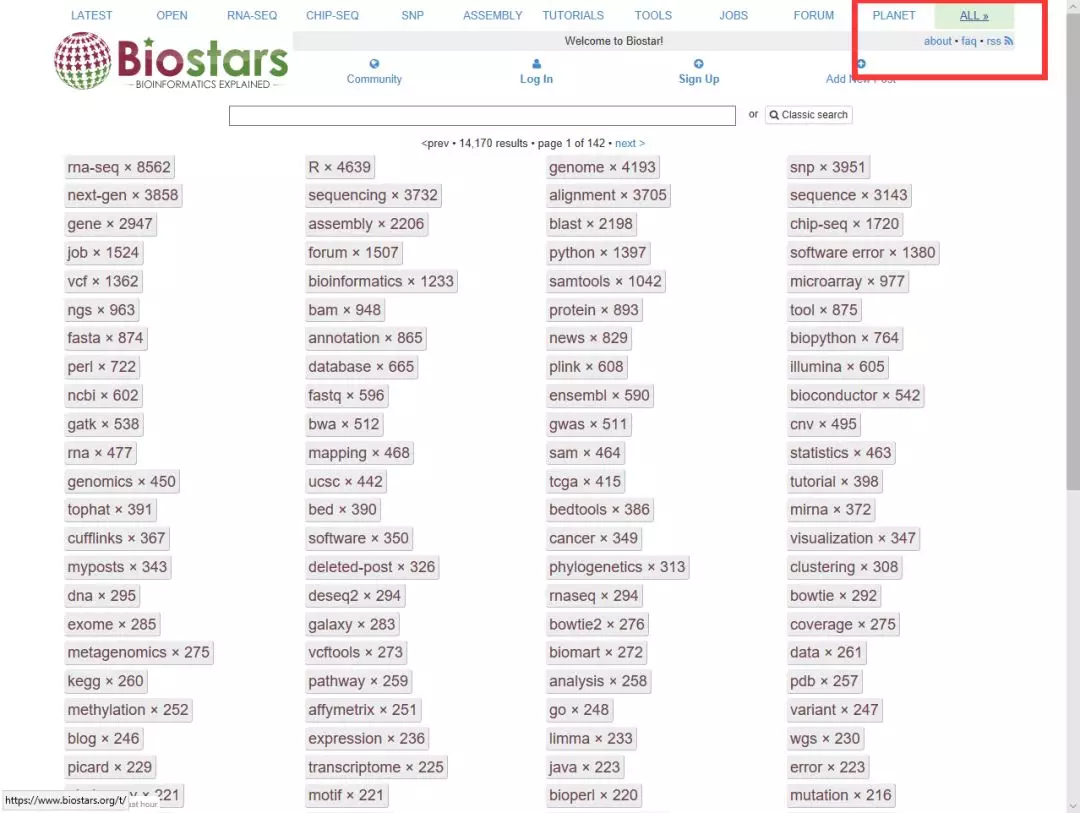Click the about link
Image resolution: width=1080 pixels, height=813 pixels.
(x=937, y=41)
